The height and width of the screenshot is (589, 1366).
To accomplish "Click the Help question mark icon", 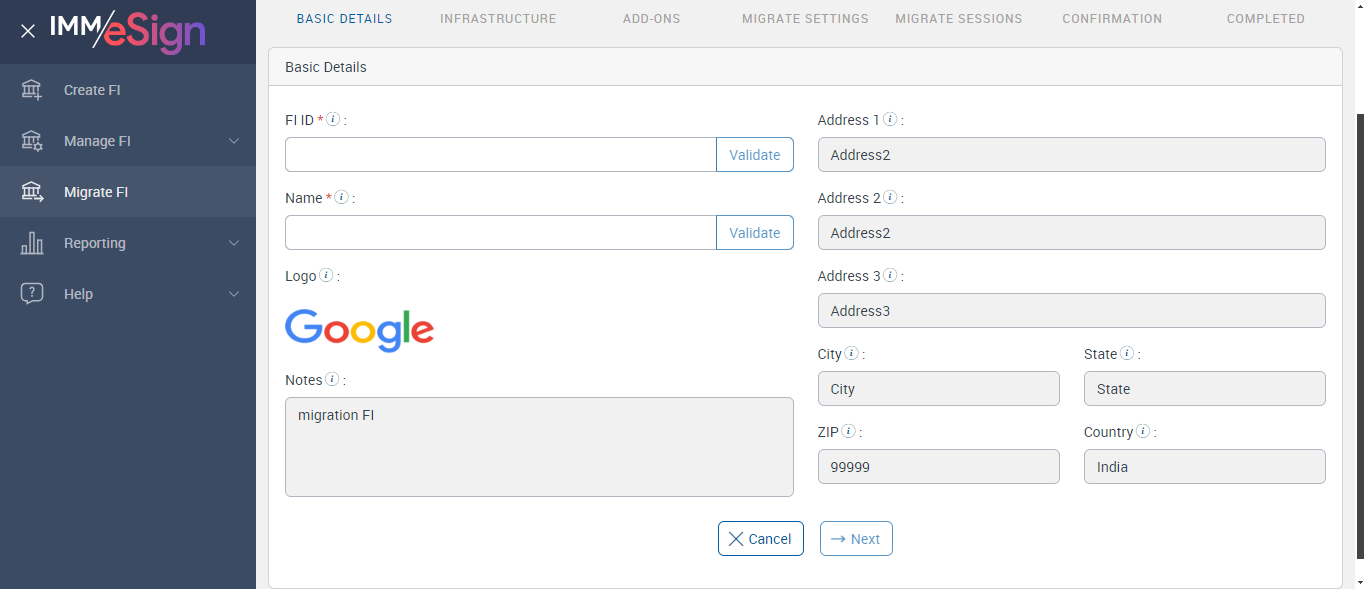I will click(32, 294).
